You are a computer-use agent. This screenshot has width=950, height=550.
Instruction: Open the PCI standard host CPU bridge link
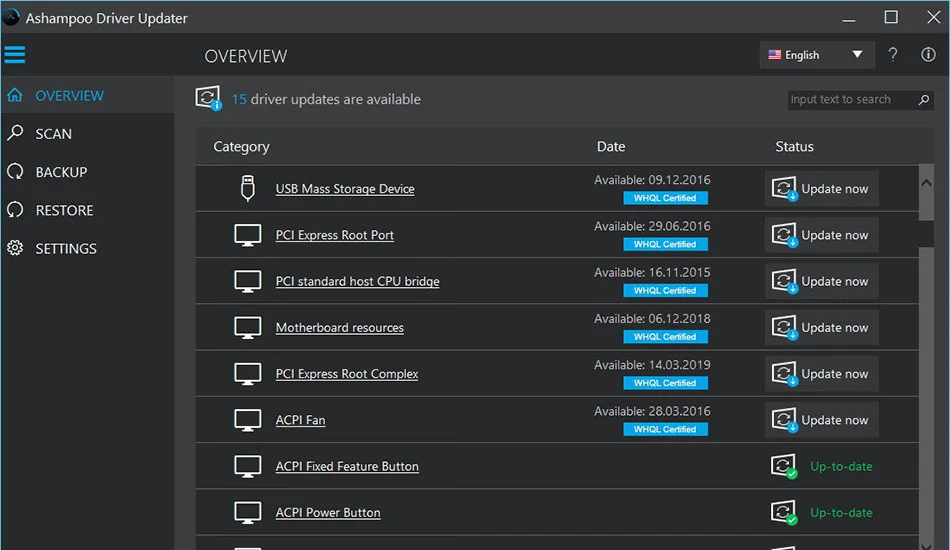coord(357,281)
